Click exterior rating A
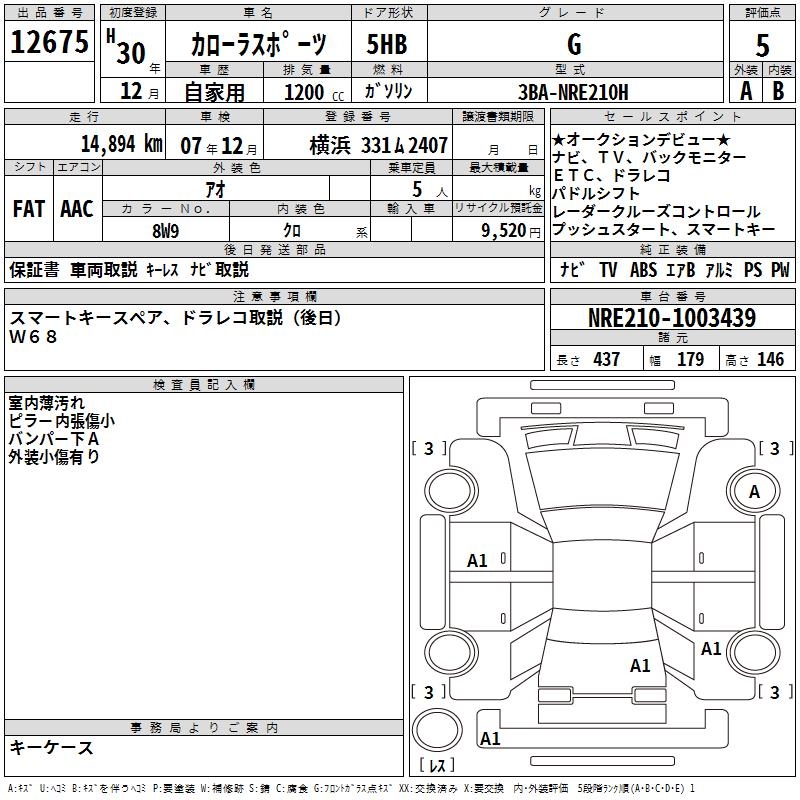This screenshot has width=800, height=800. point(746,91)
